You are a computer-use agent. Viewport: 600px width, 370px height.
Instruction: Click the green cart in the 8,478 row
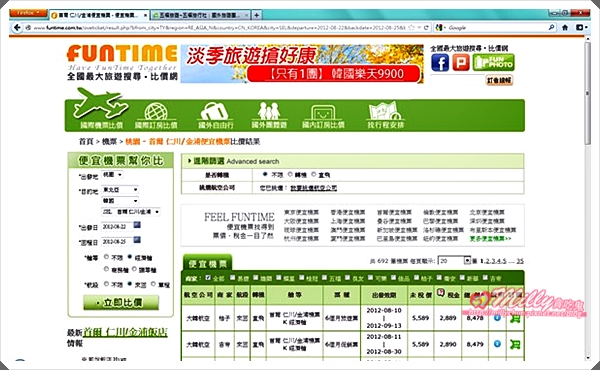pos(515,318)
